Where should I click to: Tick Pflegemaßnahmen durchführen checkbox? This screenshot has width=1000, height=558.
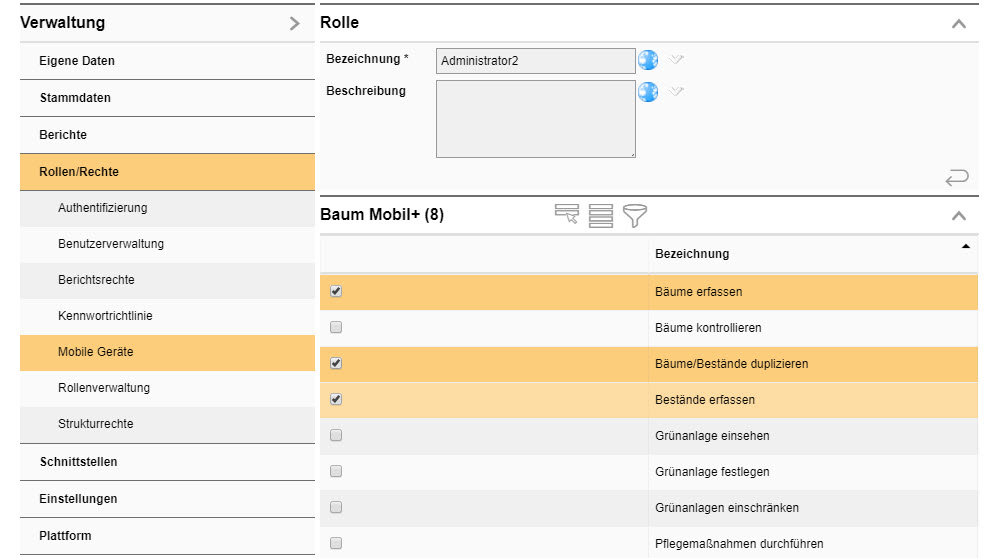pyautogui.click(x=336, y=543)
